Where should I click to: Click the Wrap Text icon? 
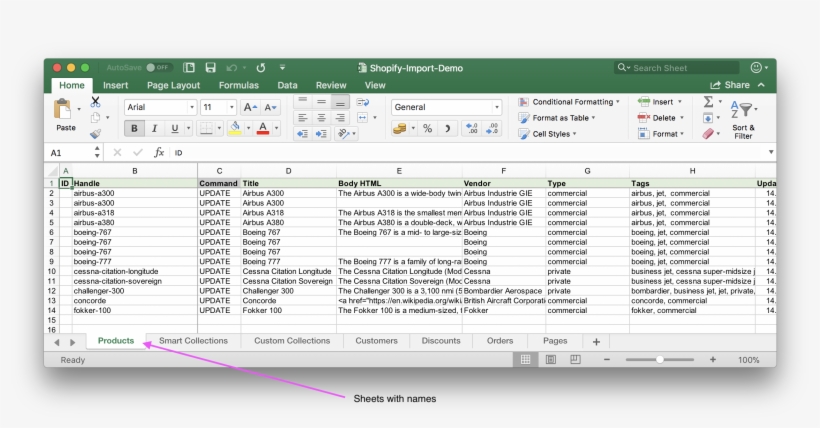[362, 103]
